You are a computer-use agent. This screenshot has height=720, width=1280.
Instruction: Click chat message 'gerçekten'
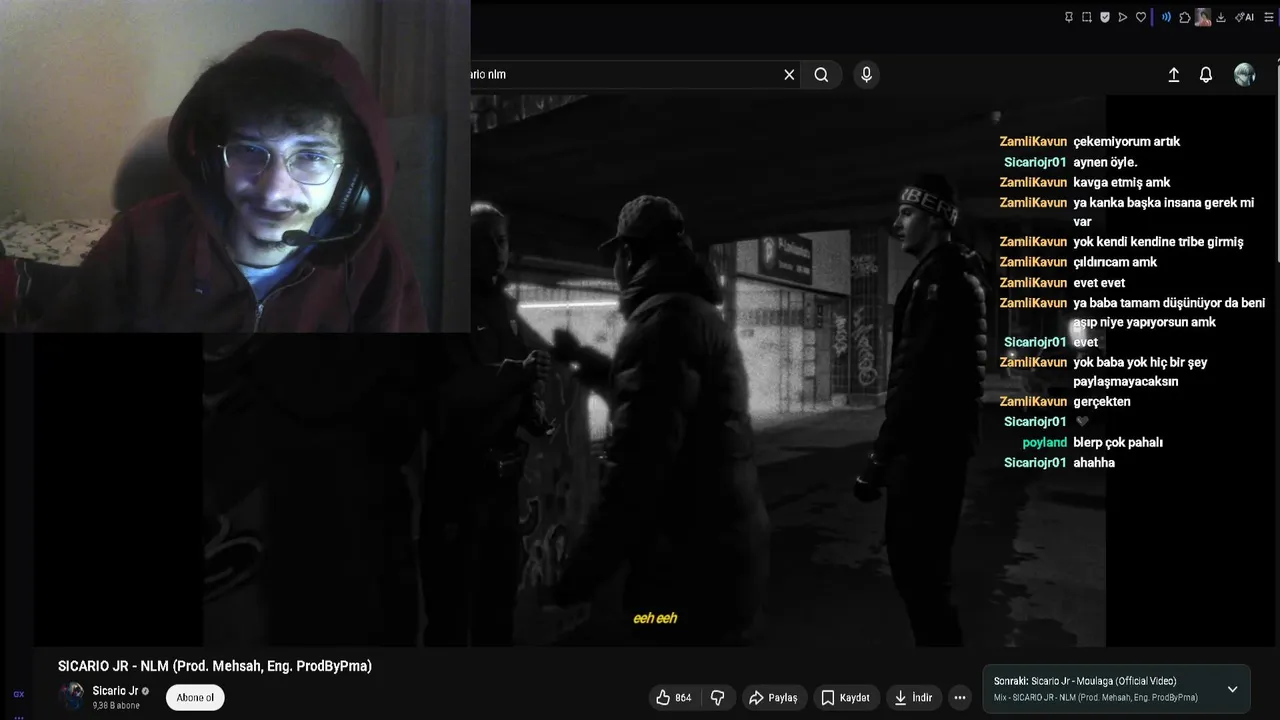point(1102,402)
